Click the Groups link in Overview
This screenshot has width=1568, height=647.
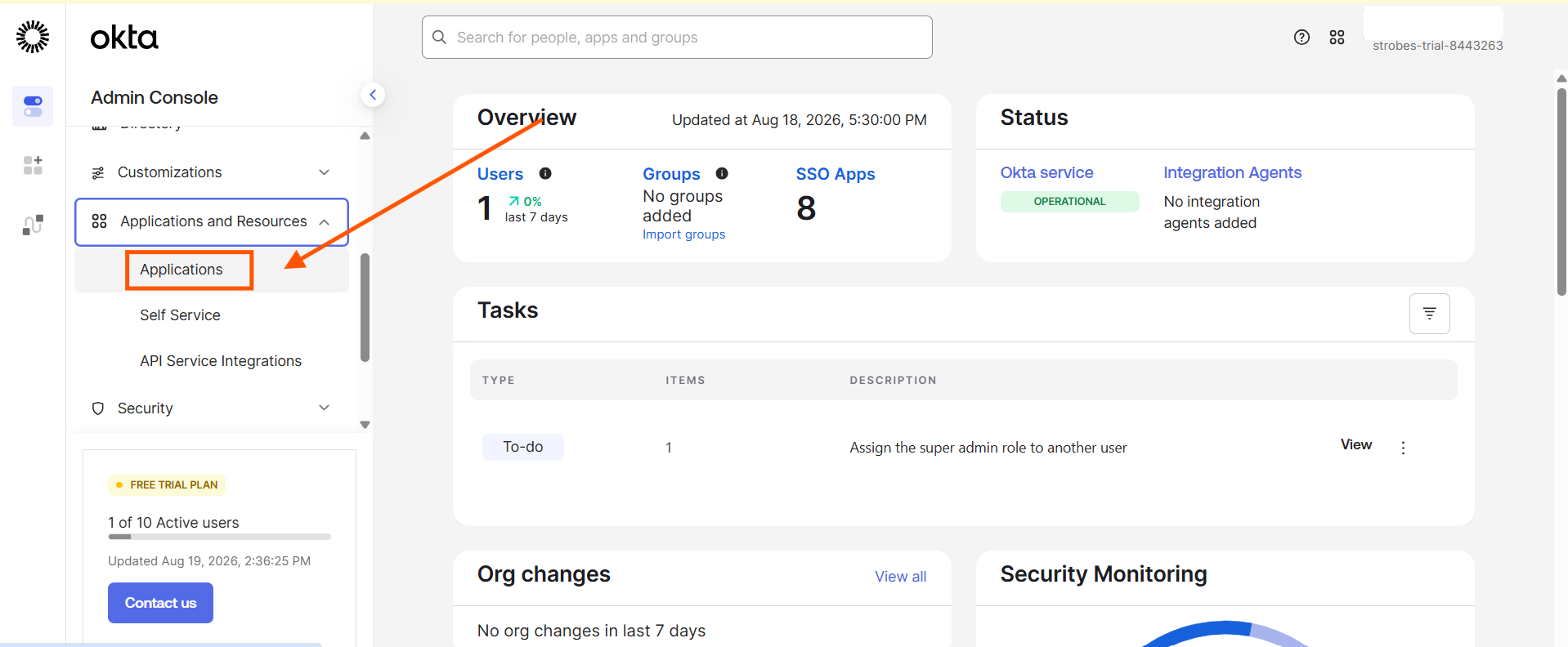[x=671, y=174]
